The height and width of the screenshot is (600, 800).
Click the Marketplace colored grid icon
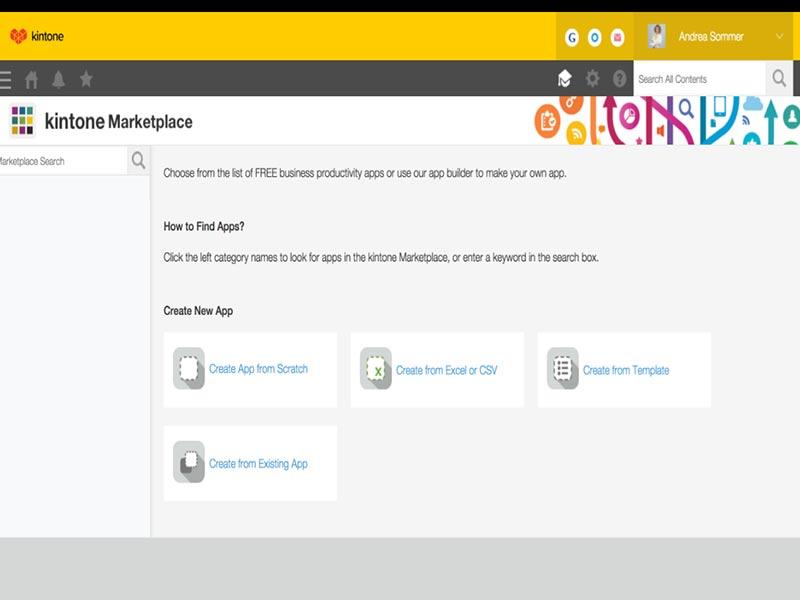22,120
